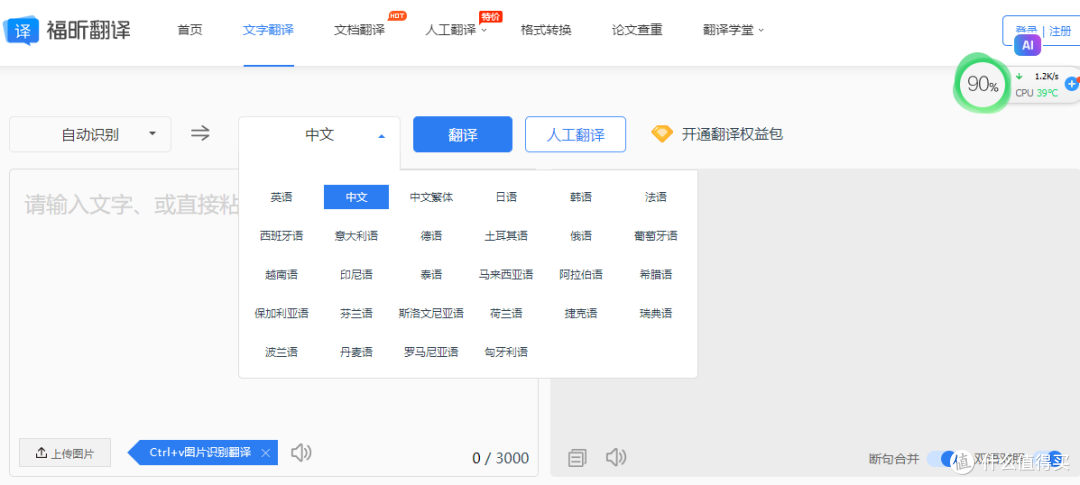Choose 捷克语 from the language list
The height and width of the screenshot is (485, 1080).
(581, 313)
